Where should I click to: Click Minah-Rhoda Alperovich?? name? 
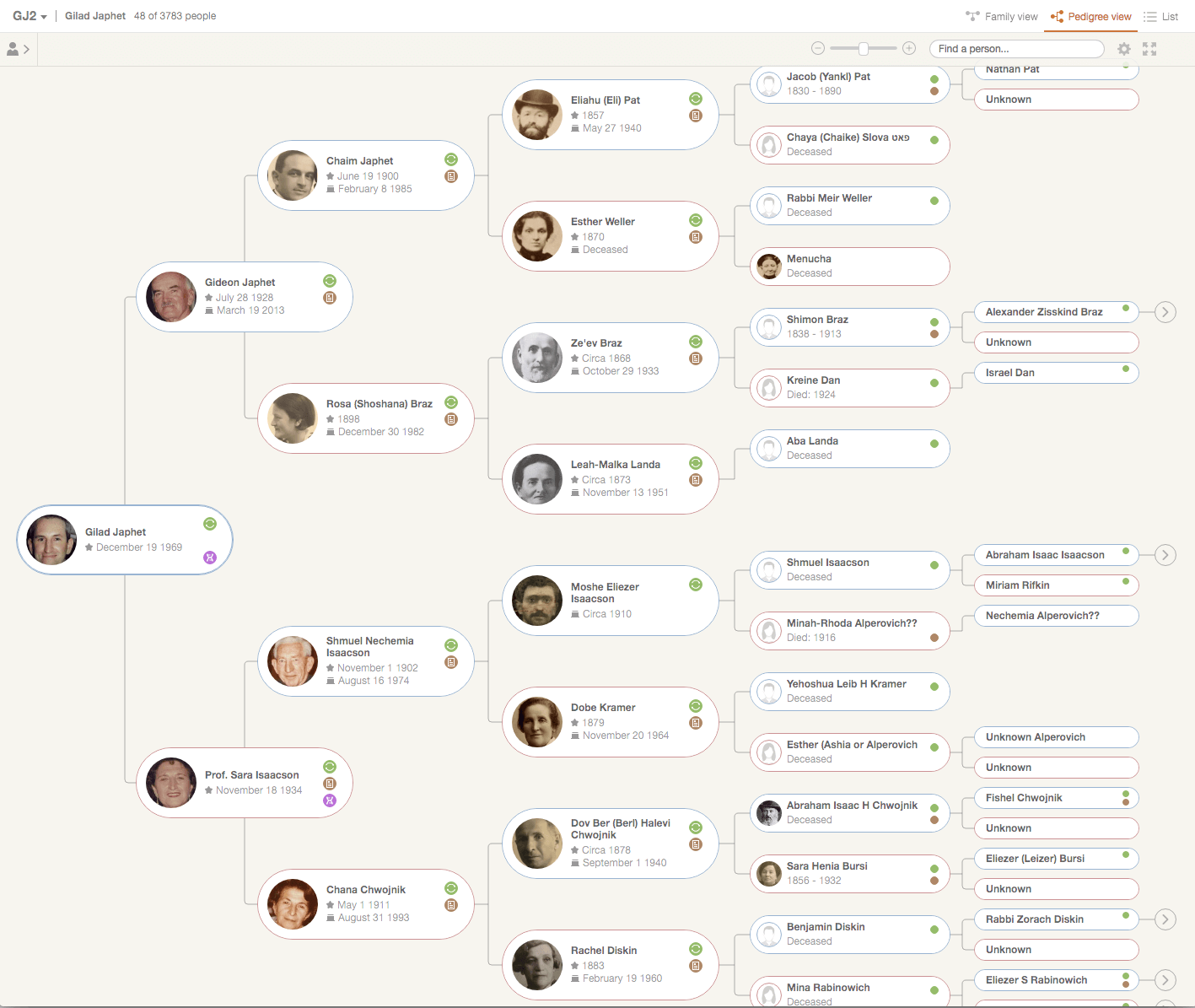click(x=852, y=623)
